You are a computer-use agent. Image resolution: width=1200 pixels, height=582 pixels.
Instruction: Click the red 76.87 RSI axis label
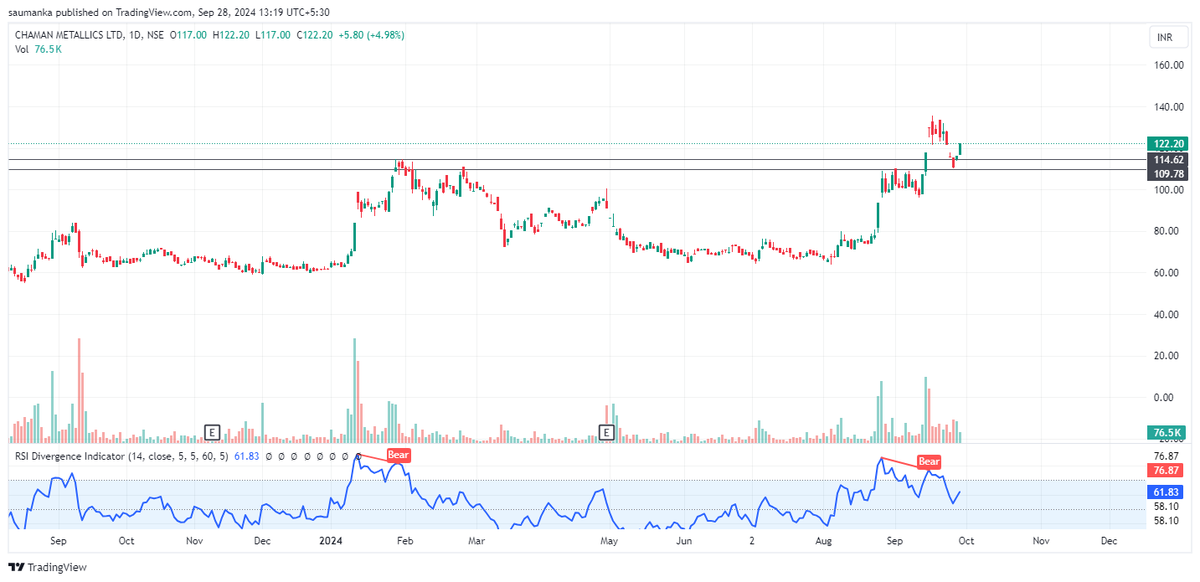[x=1166, y=470]
